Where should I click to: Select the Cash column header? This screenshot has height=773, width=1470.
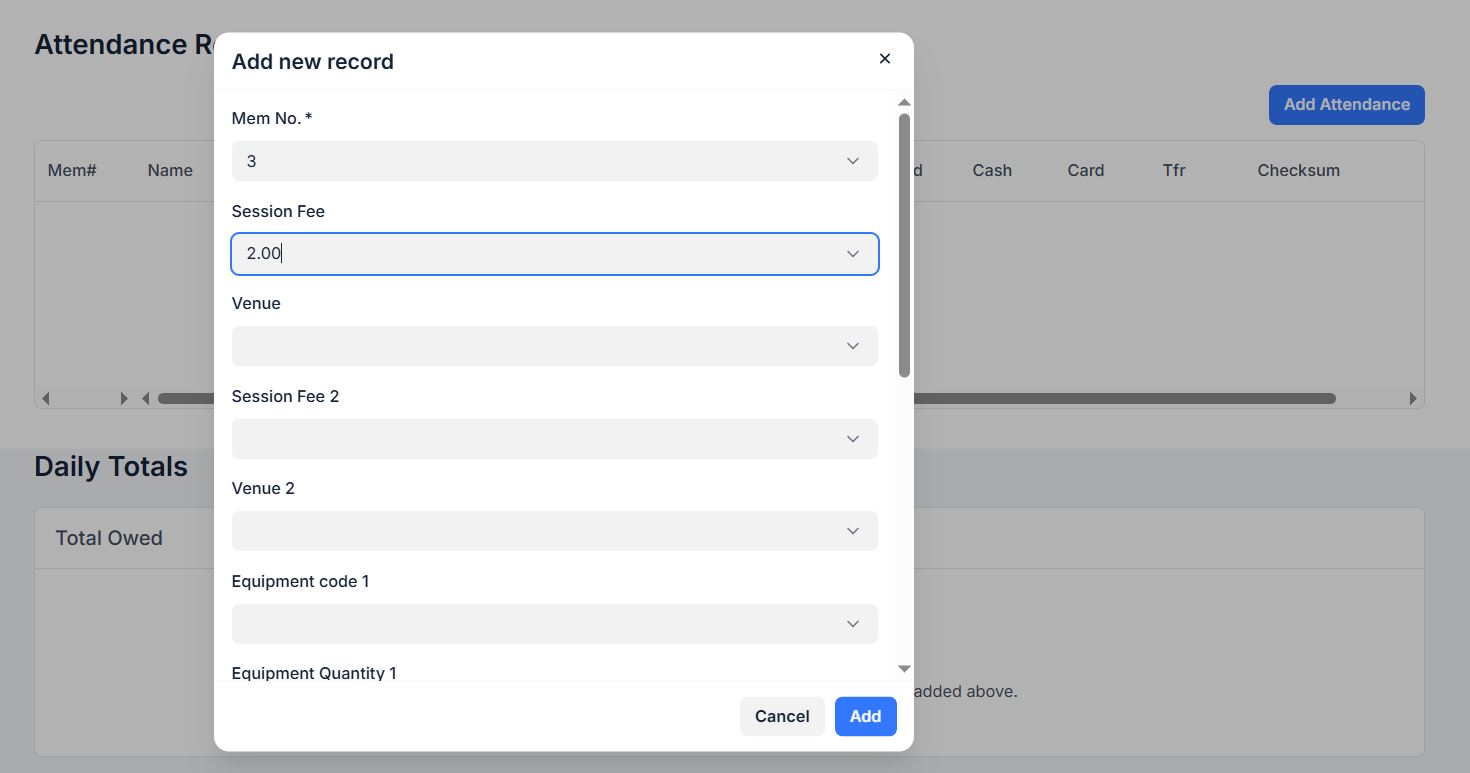coord(991,171)
